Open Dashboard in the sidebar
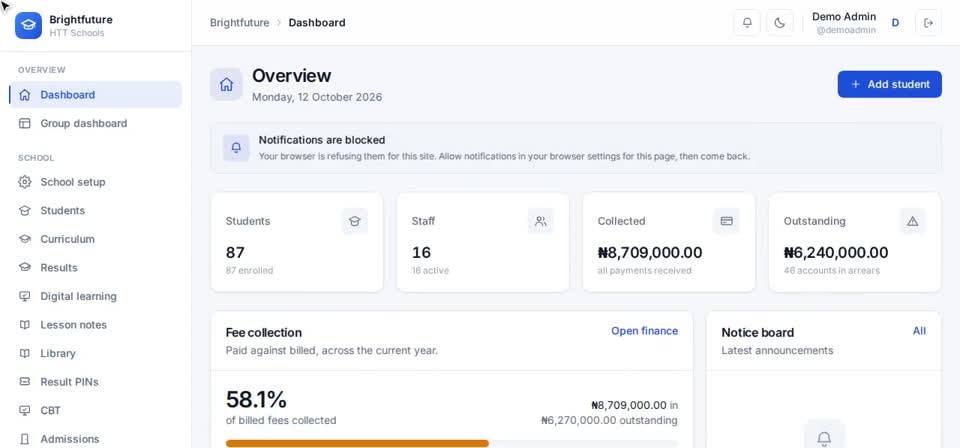The width and height of the screenshot is (960, 448). [x=96, y=95]
